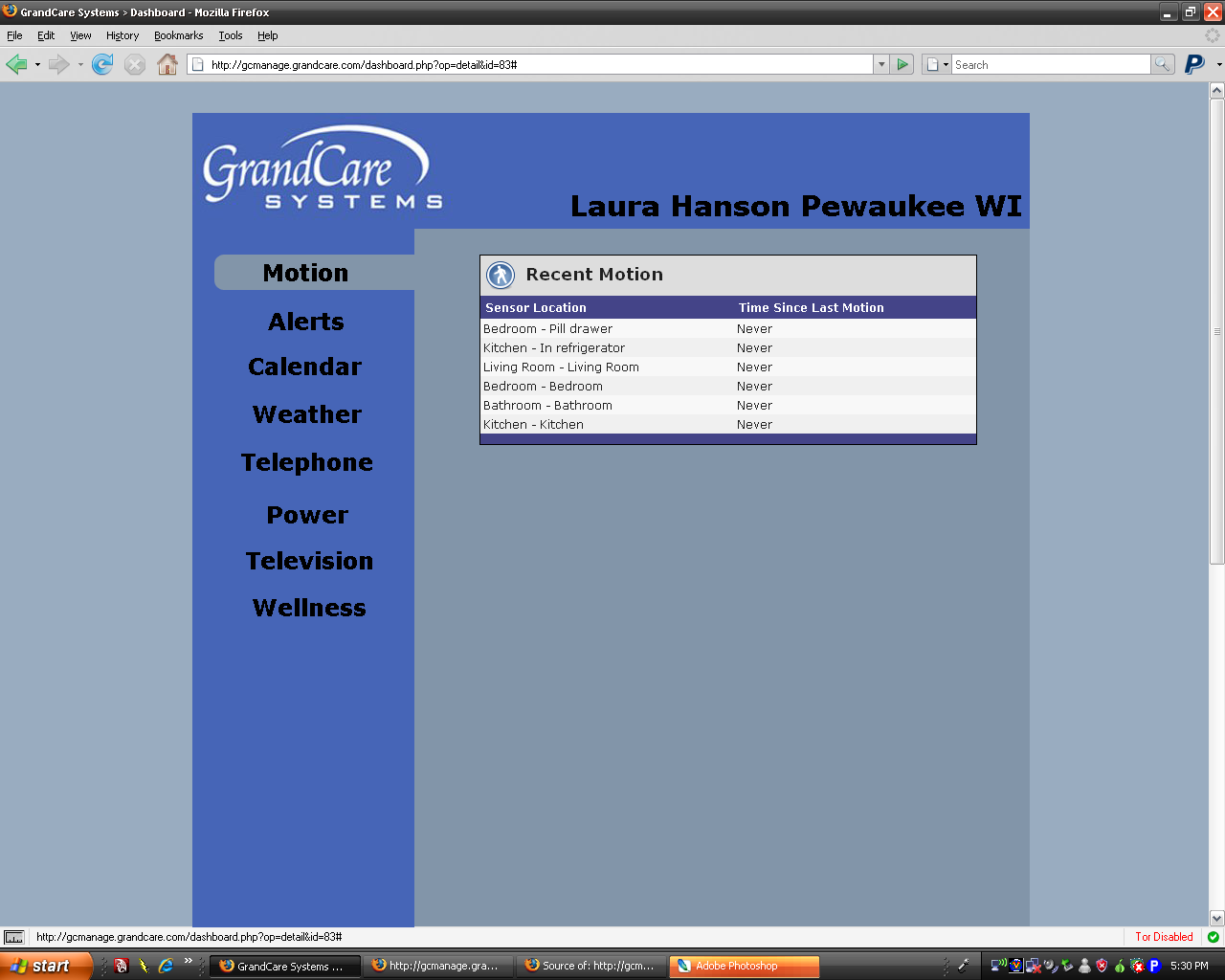Click the microphone icon on the taskbar
The image size is (1225, 980).
(964, 966)
